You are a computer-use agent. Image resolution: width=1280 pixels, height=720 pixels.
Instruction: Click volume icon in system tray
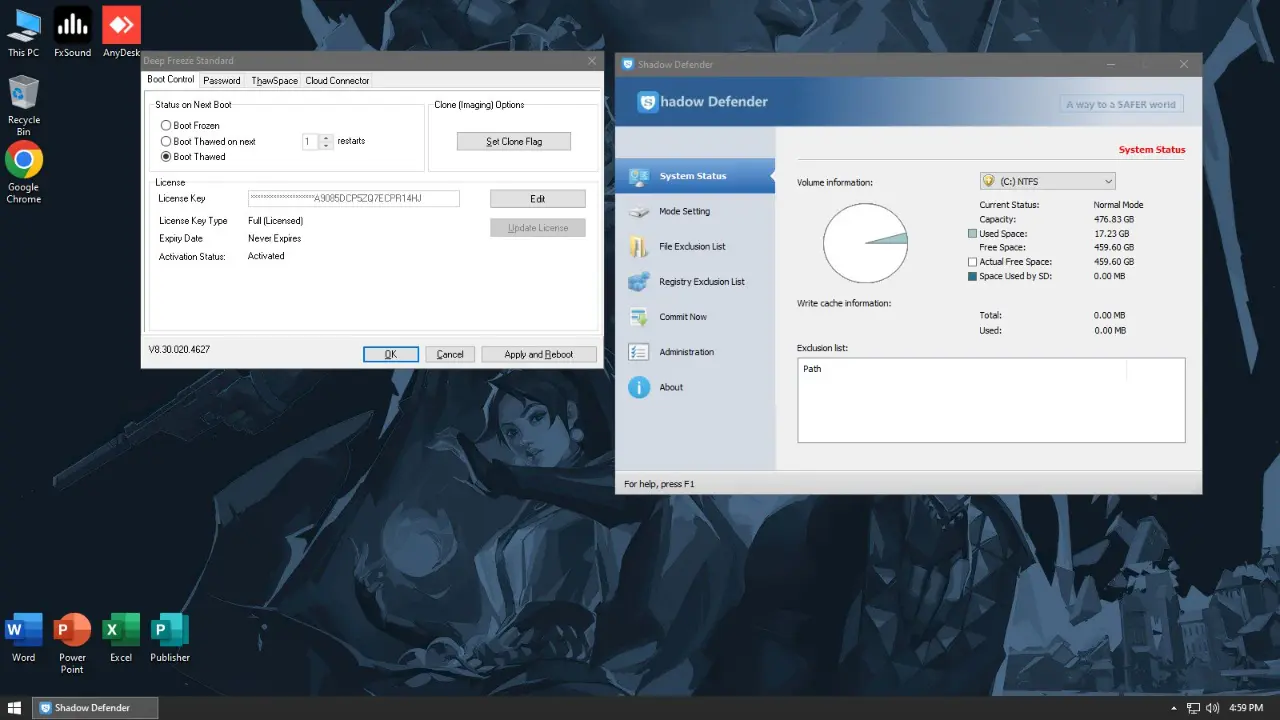[x=1213, y=708]
